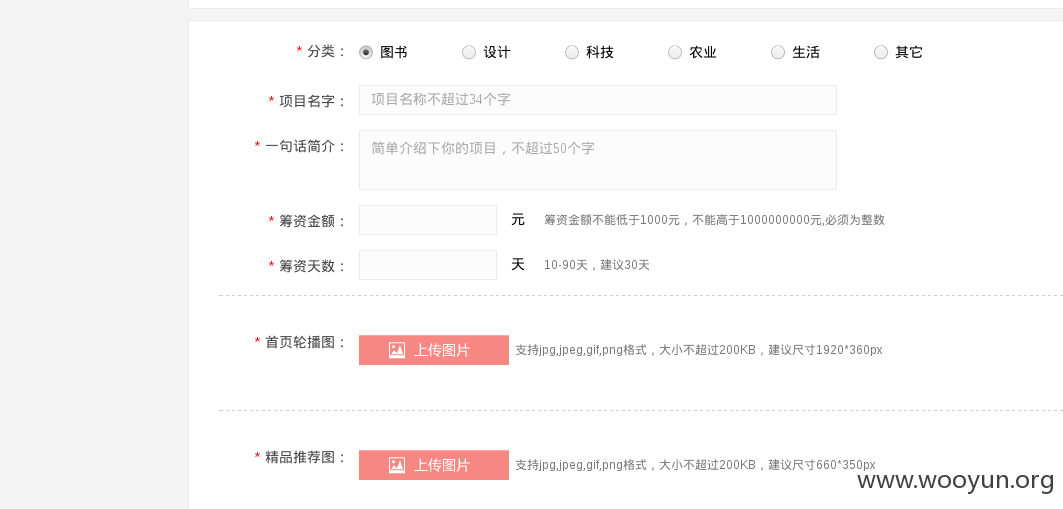Click the 首页轮播图 field label
This screenshot has width=1063, height=509.
[x=306, y=342]
